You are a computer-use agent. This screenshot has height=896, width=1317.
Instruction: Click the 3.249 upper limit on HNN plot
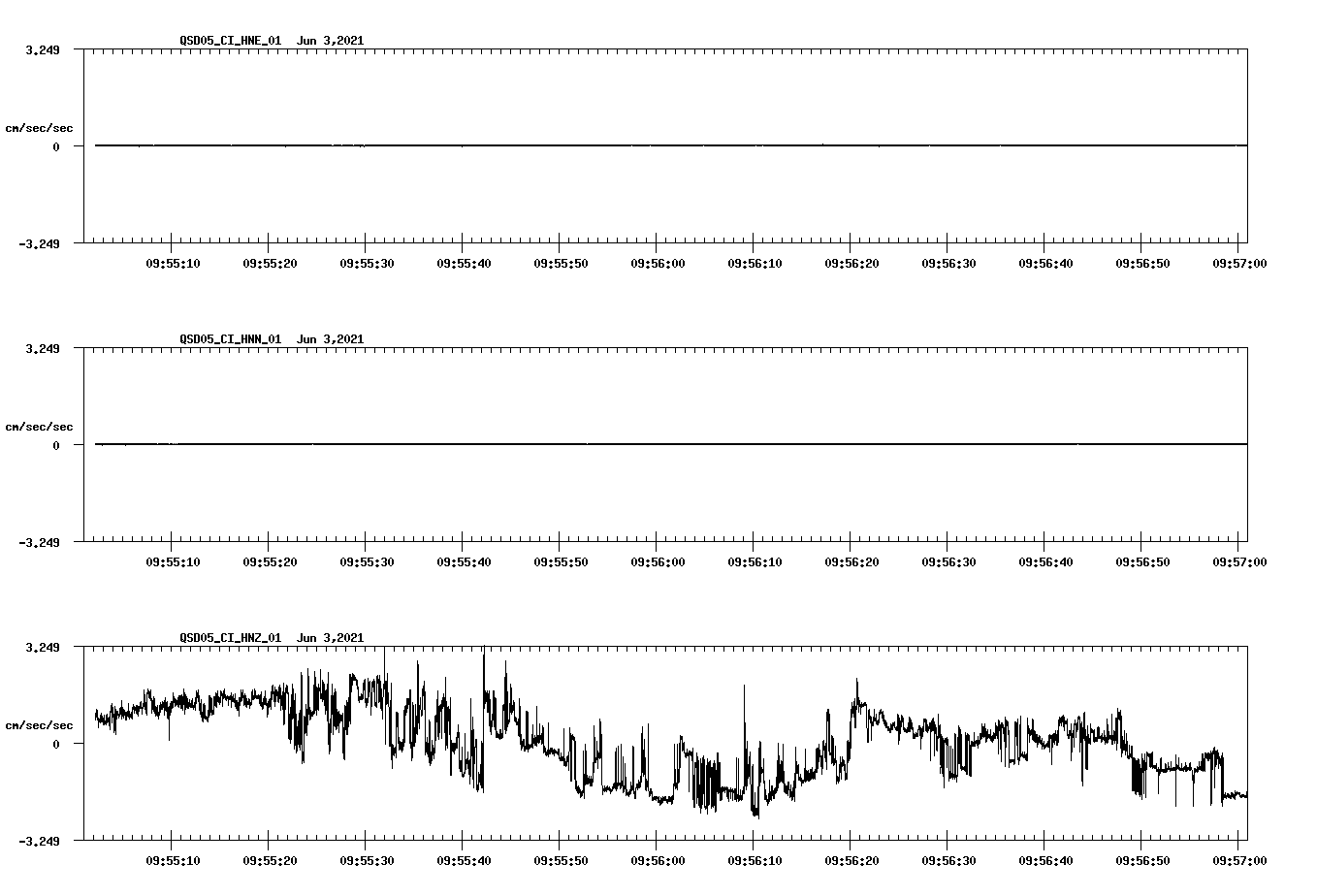coord(43,348)
